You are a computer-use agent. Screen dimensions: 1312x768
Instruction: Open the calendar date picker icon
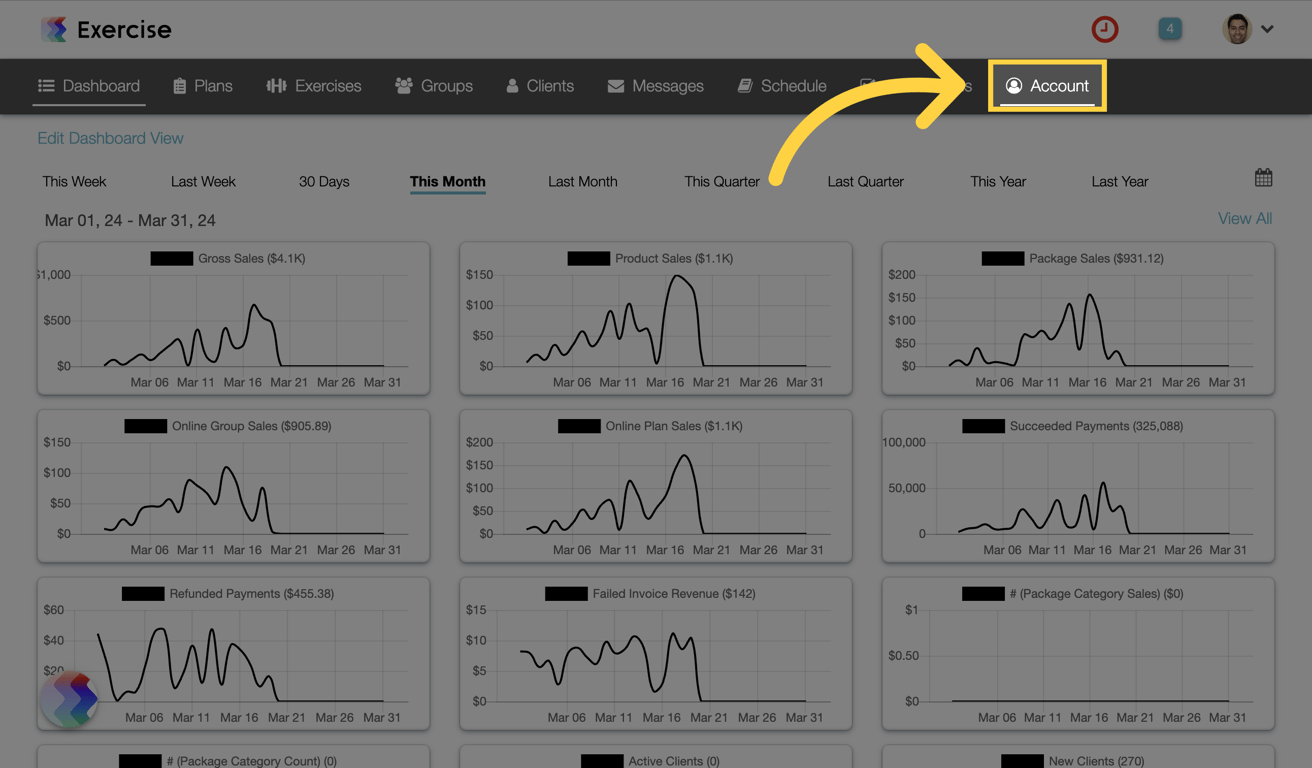tap(1263, 178)
